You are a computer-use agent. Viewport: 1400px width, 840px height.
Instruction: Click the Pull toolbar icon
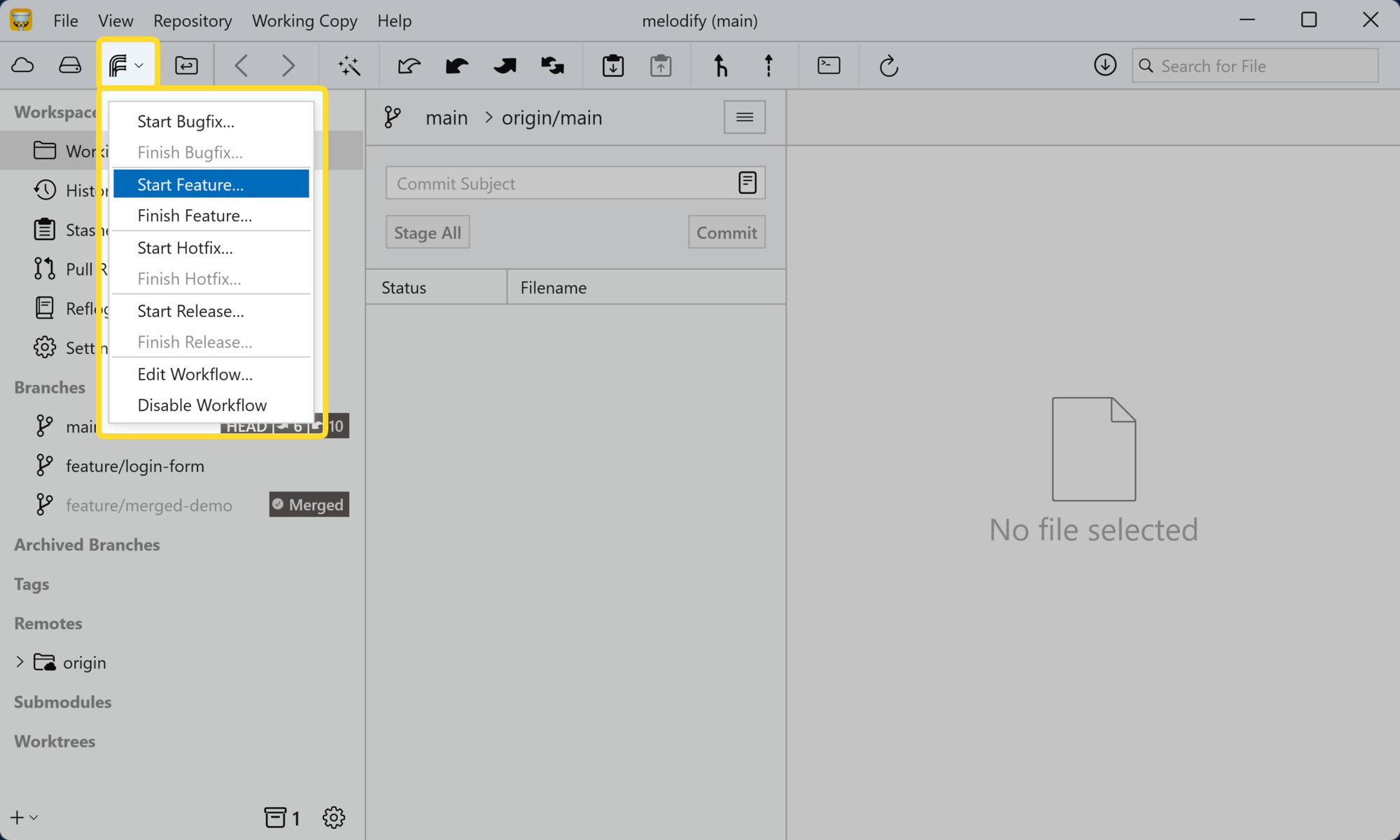click(x=456, y=66)
